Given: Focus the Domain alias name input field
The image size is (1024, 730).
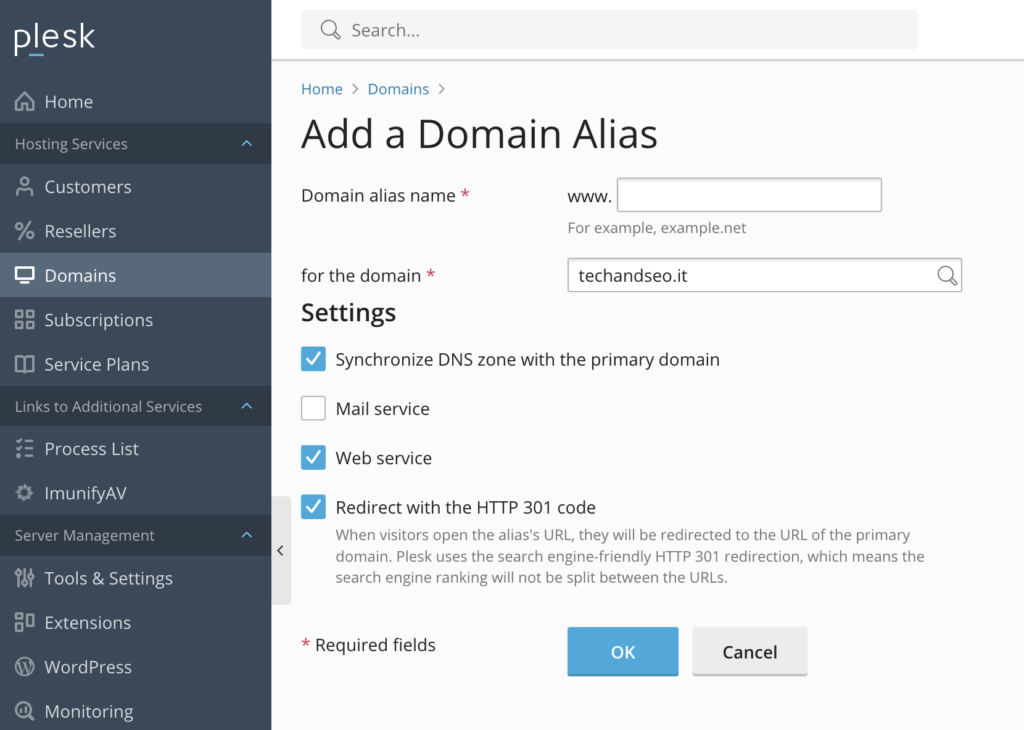Looking at the screenshot, I should pyautogui.click(x=749, y=195).
